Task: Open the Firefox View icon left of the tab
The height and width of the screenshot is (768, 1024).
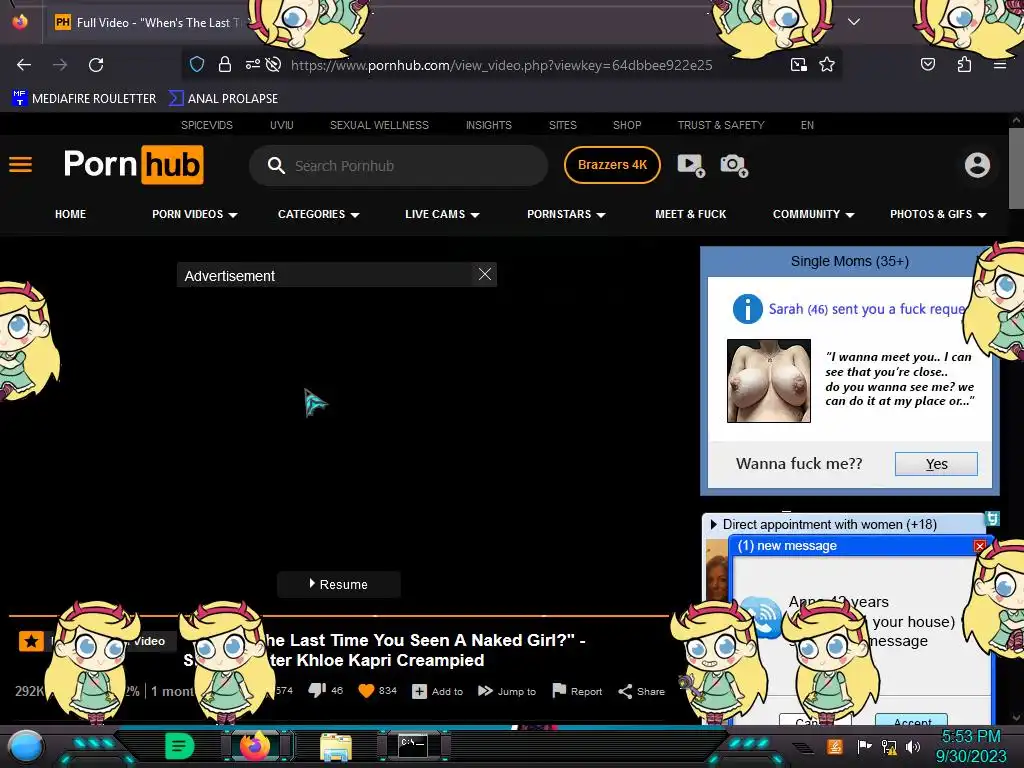Action: click(20, 22)
